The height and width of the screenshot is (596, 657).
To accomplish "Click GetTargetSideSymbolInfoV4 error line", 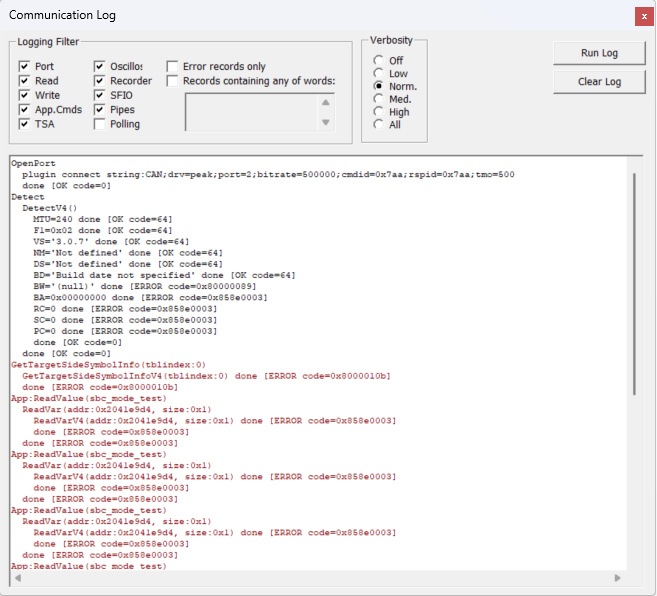I will tap(206, 376).
